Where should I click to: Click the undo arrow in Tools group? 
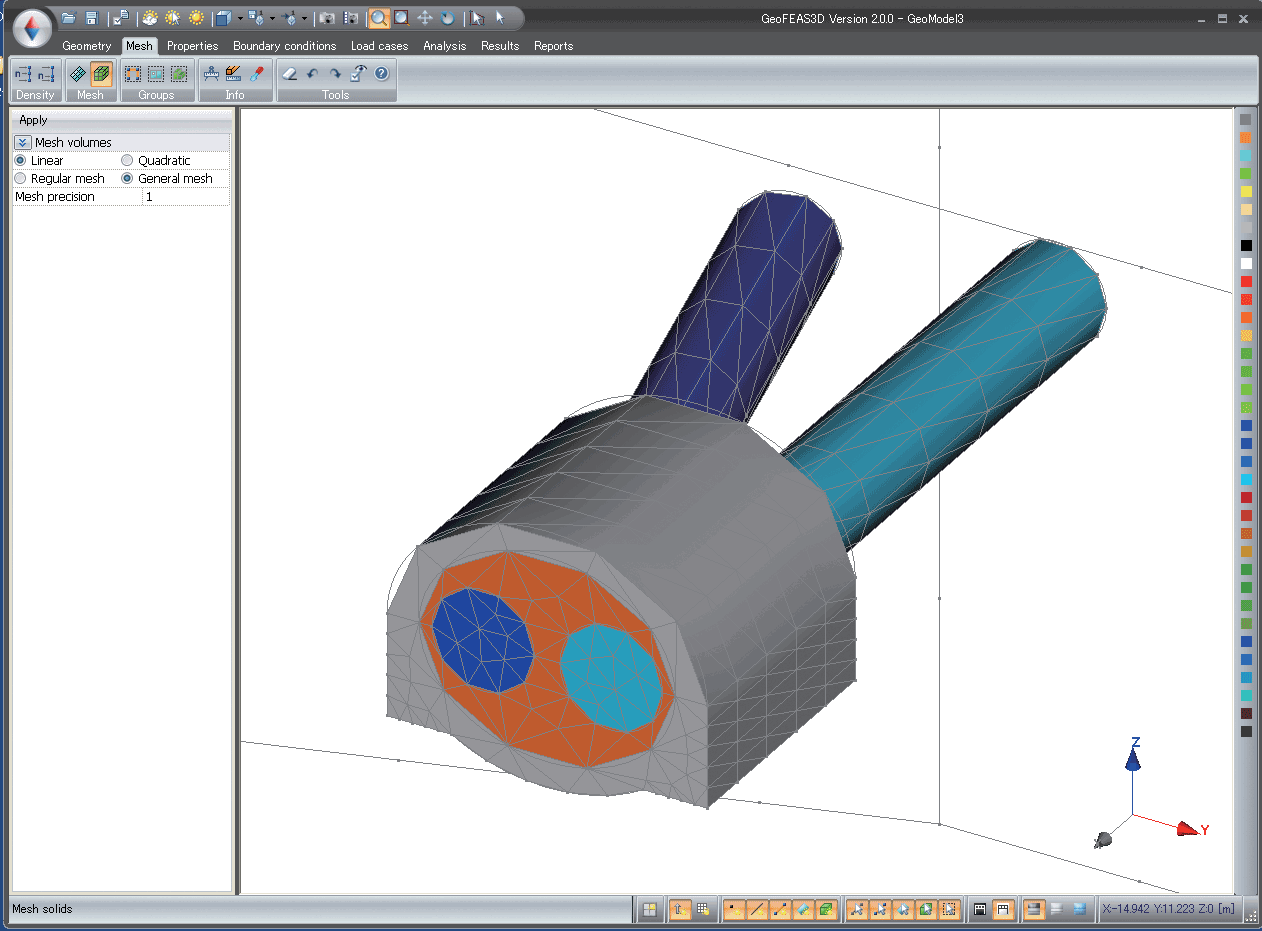point(312,73)
